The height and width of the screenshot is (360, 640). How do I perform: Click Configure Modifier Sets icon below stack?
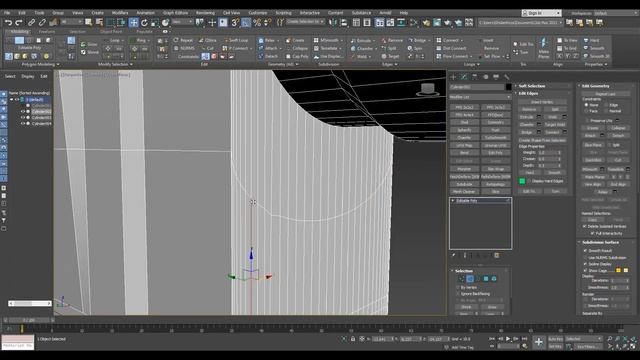click(x=497, y=256)
